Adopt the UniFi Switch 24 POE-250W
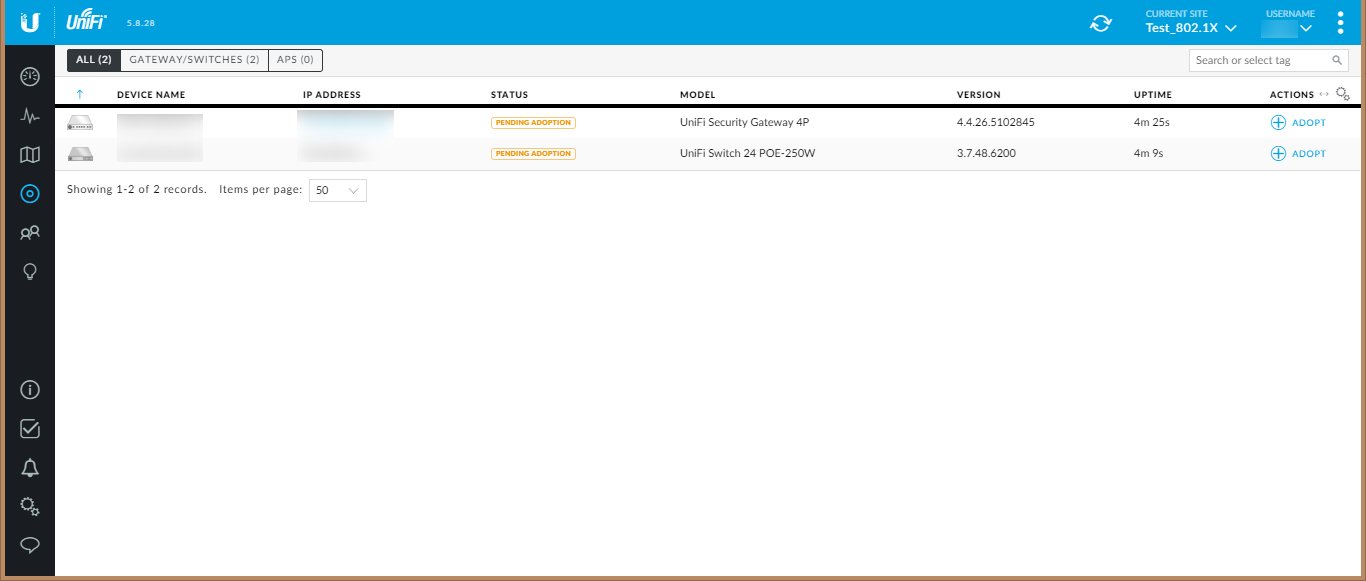 (x=1298, y=154)
